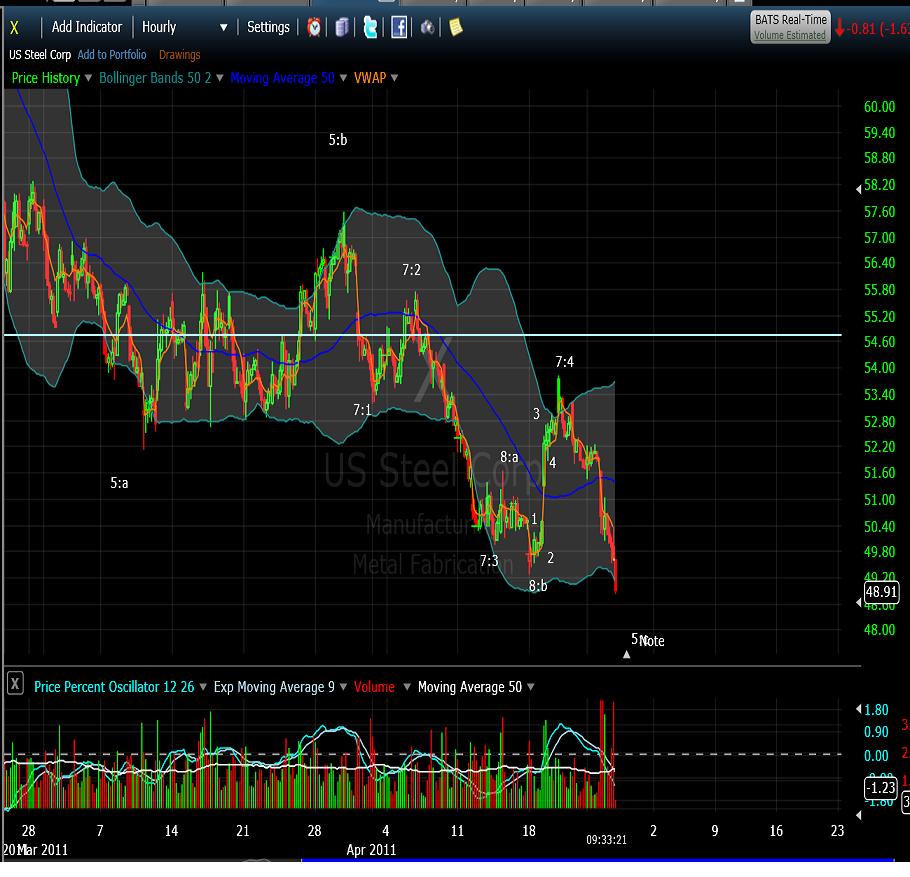Screen dimensions: 910x877
Task: Click the binoculars icon in toolbar
Action: (427, 27)
